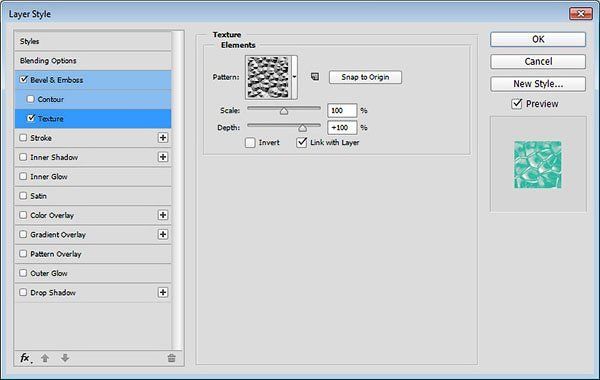This screenshot has width=600, height=380.
Task: Add another Gradient Overlay plus icon
Action: pyautogui.click(x=163, y=234)
